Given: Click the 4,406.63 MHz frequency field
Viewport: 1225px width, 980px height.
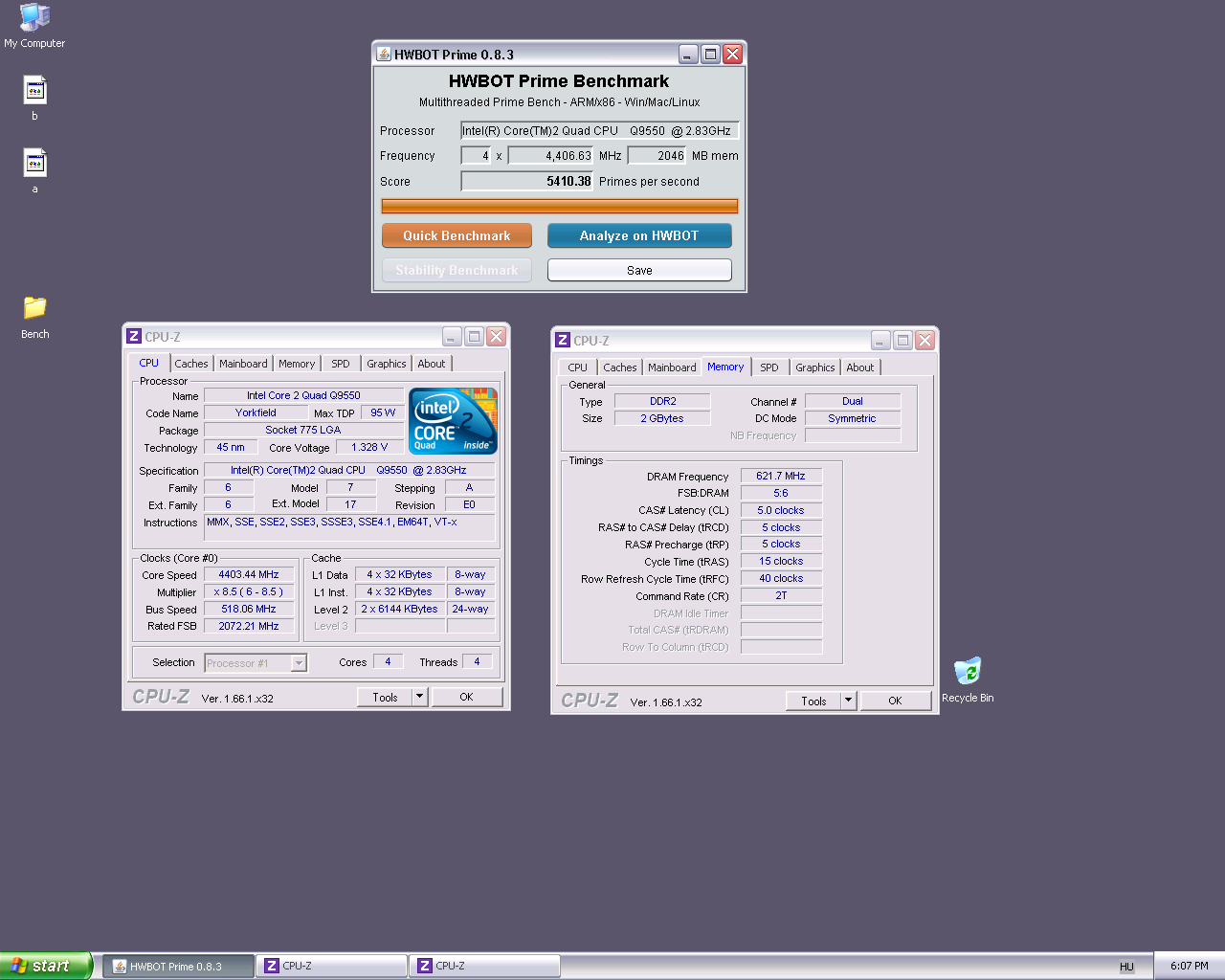Looking at the screenshot, I should [x=551, y=156].
